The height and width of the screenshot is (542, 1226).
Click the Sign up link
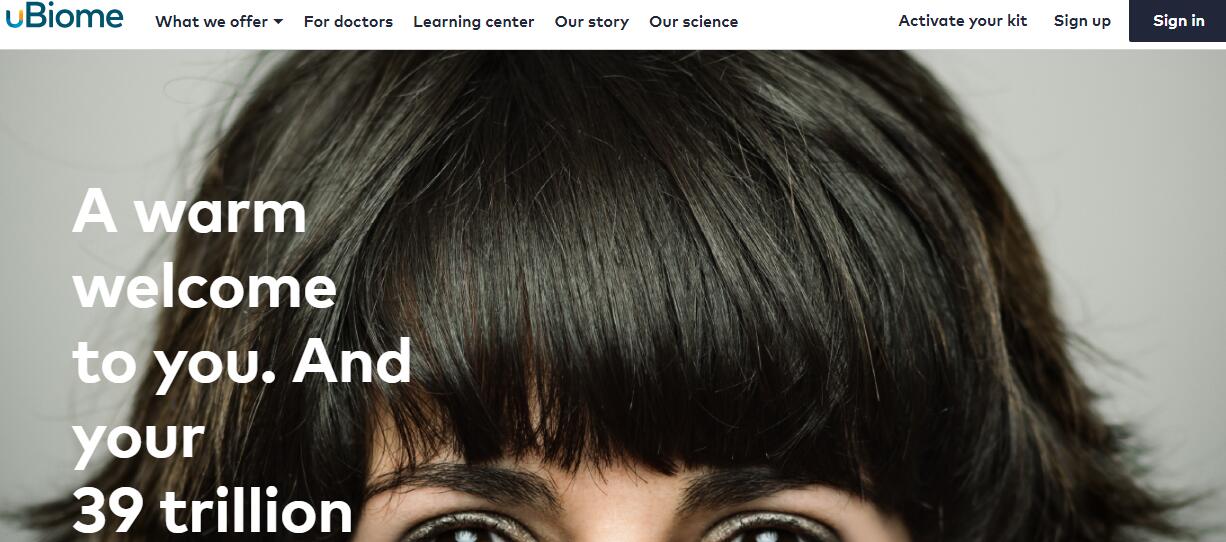(1082, 20)
